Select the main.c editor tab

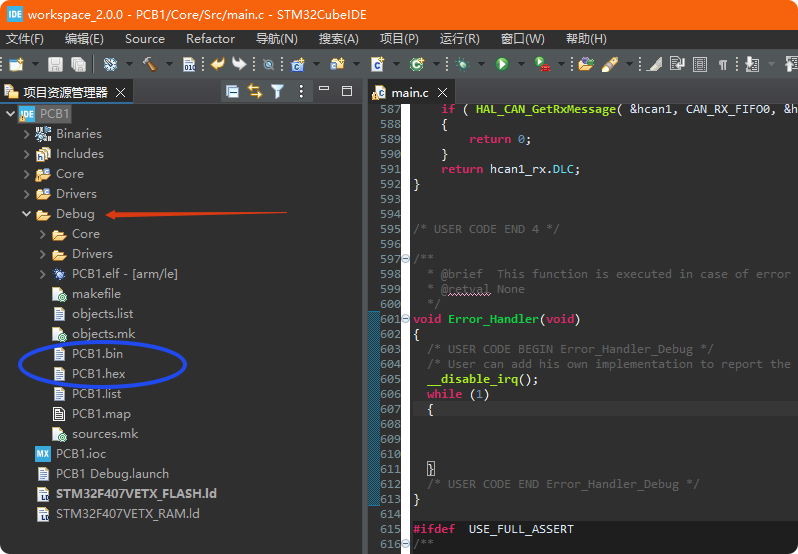pyautogui.click(x=410, y=92)
